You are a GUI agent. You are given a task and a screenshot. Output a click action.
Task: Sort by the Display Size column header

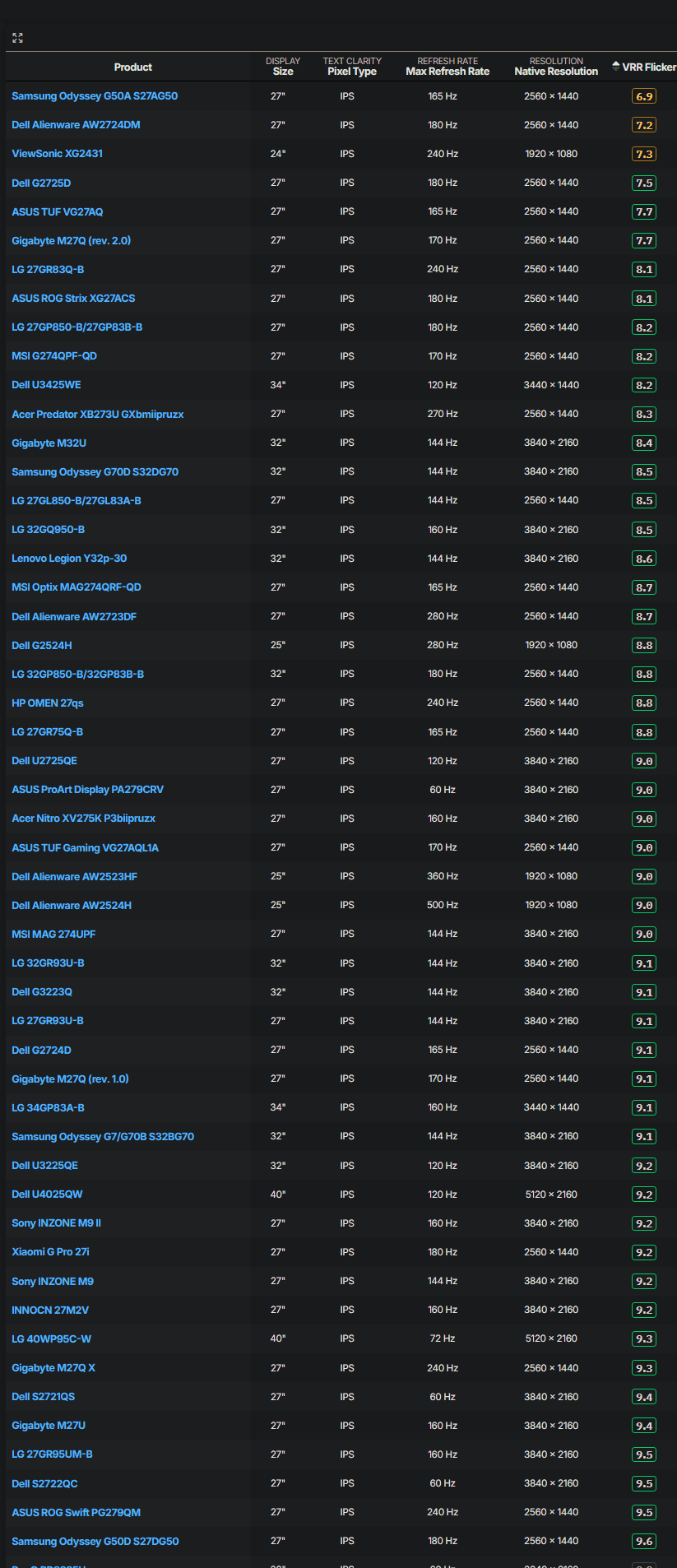click(x=283, y=67)
